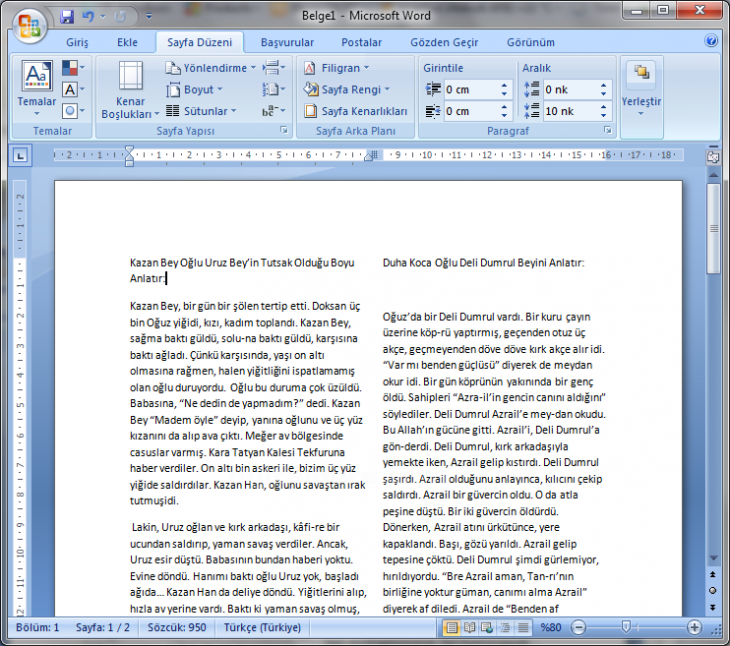This screenshot has height=646, width=730.
Task: Click zoom out minus button
Action: coord(578,627)
